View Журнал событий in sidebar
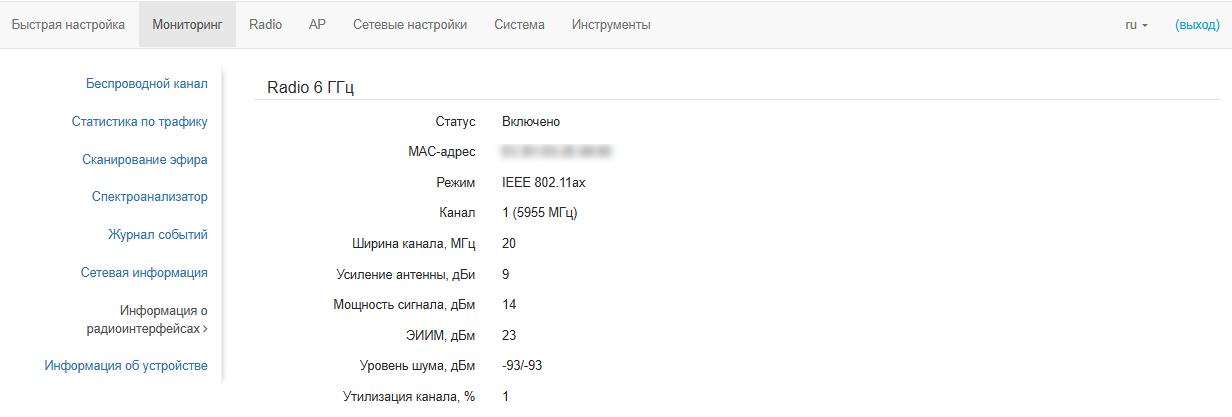 pyautogui.click(x=157, y=235)
